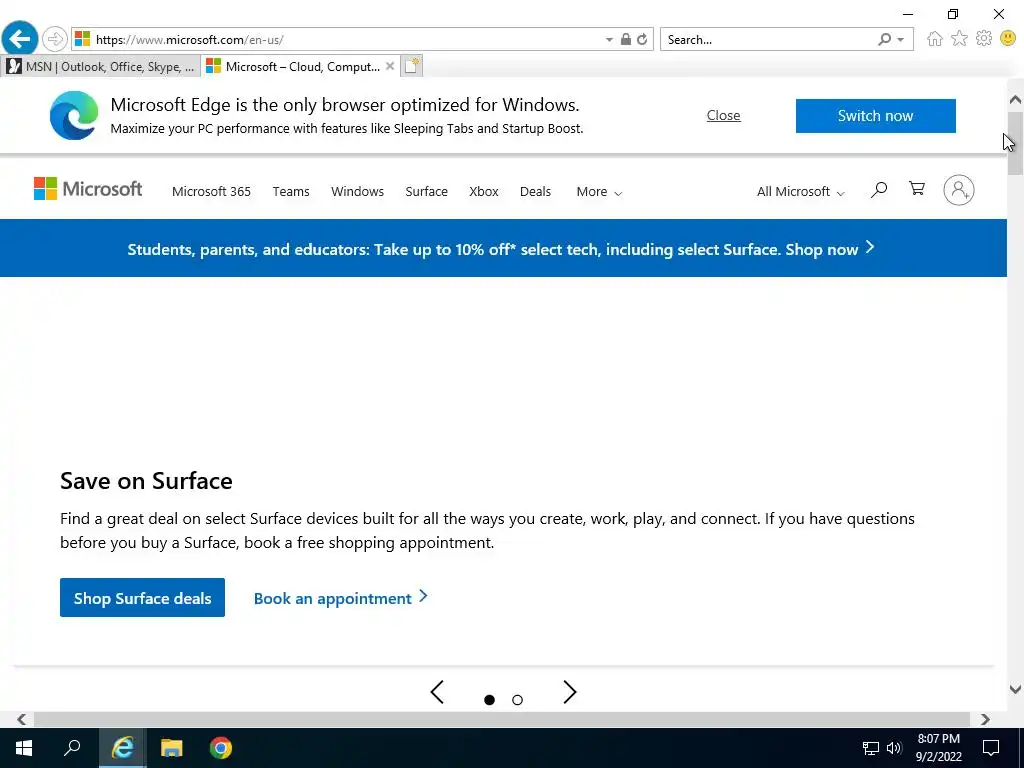Click the vertical scrollbar up arrow
The image size is (1024, 768).
tap(1015, 100)
